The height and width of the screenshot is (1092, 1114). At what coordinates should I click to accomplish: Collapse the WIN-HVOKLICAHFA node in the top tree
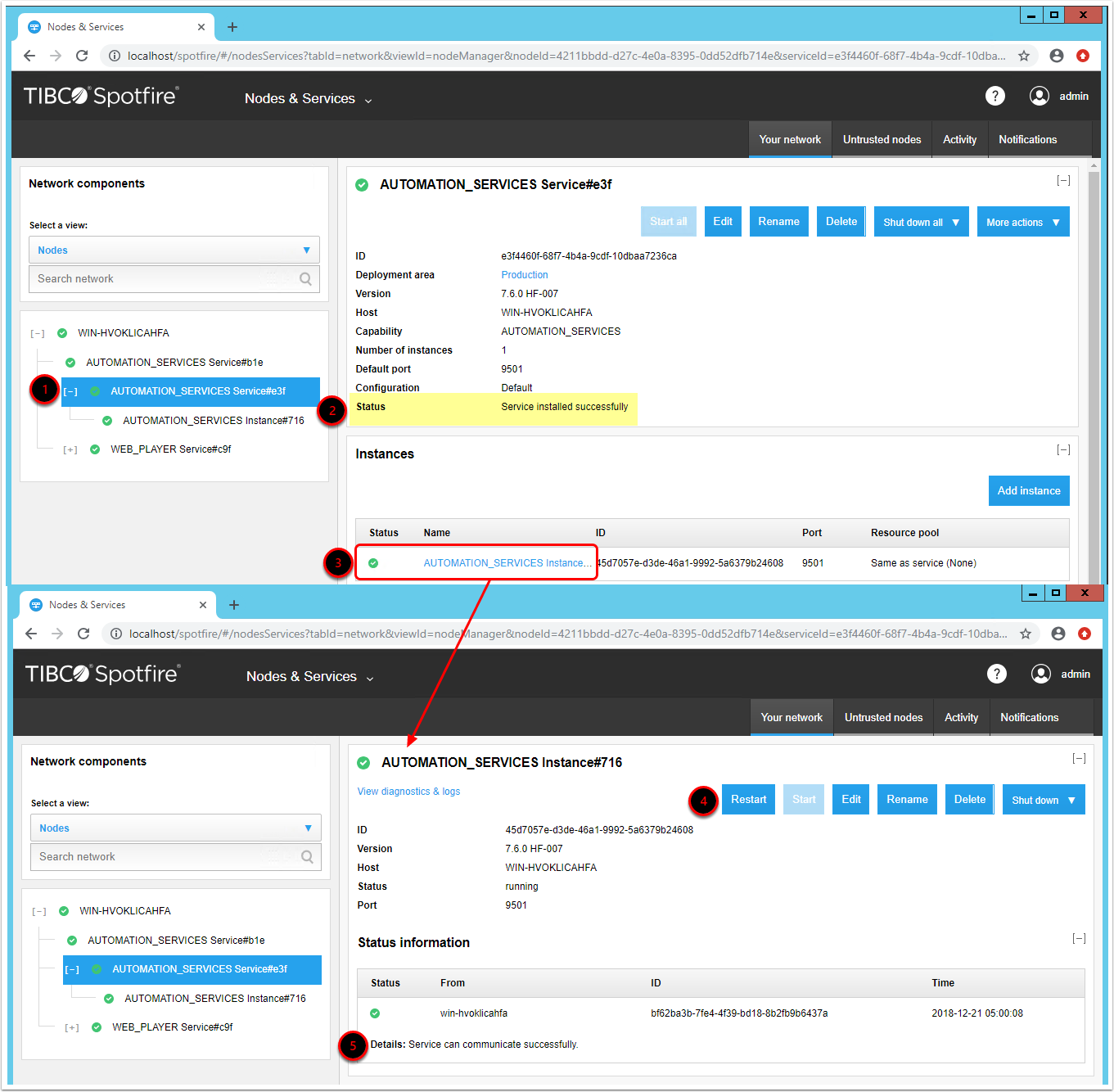point(38,333)
